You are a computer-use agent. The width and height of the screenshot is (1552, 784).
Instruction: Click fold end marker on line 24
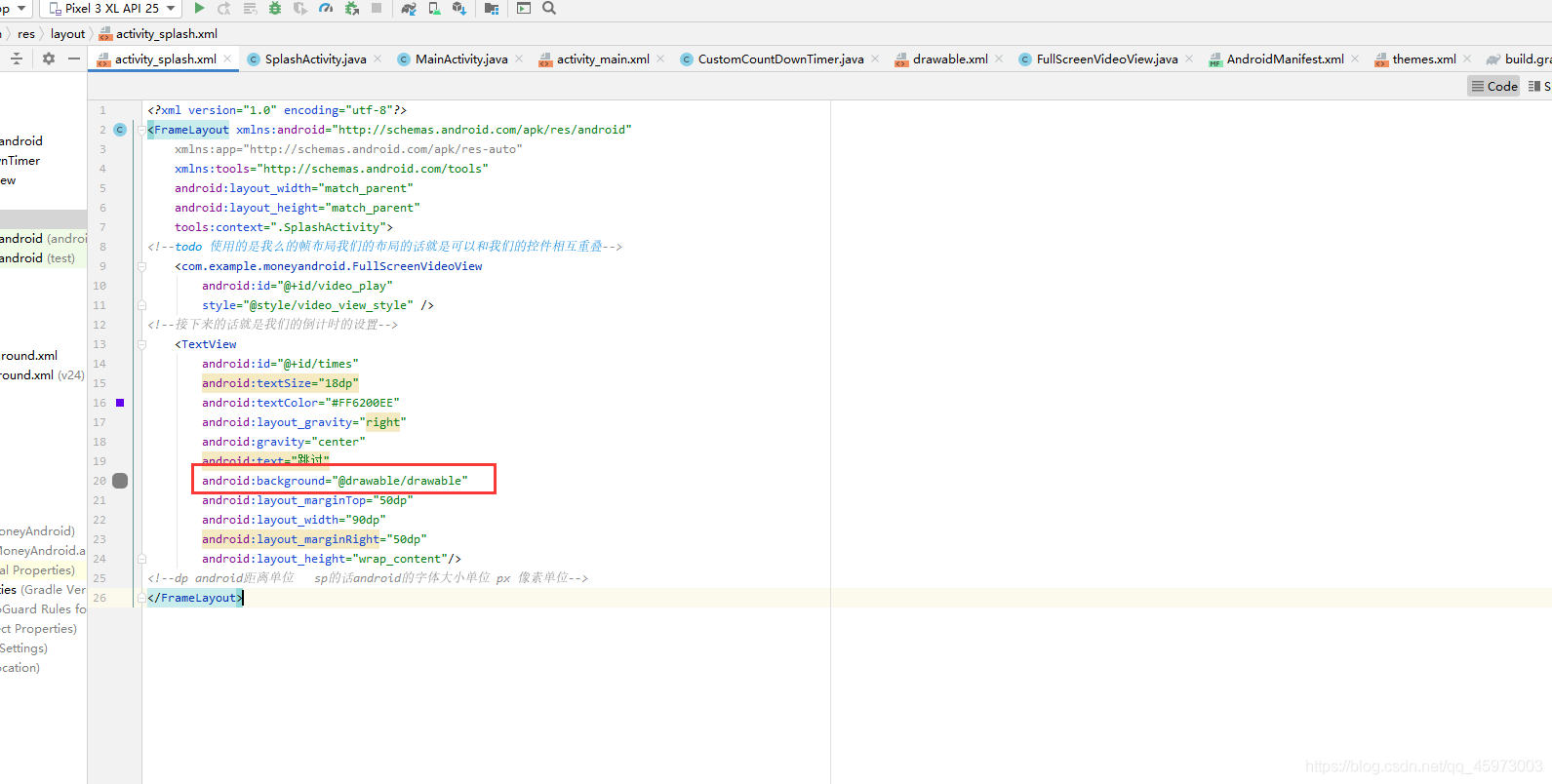pyautogui.click(x=141, y=559)
